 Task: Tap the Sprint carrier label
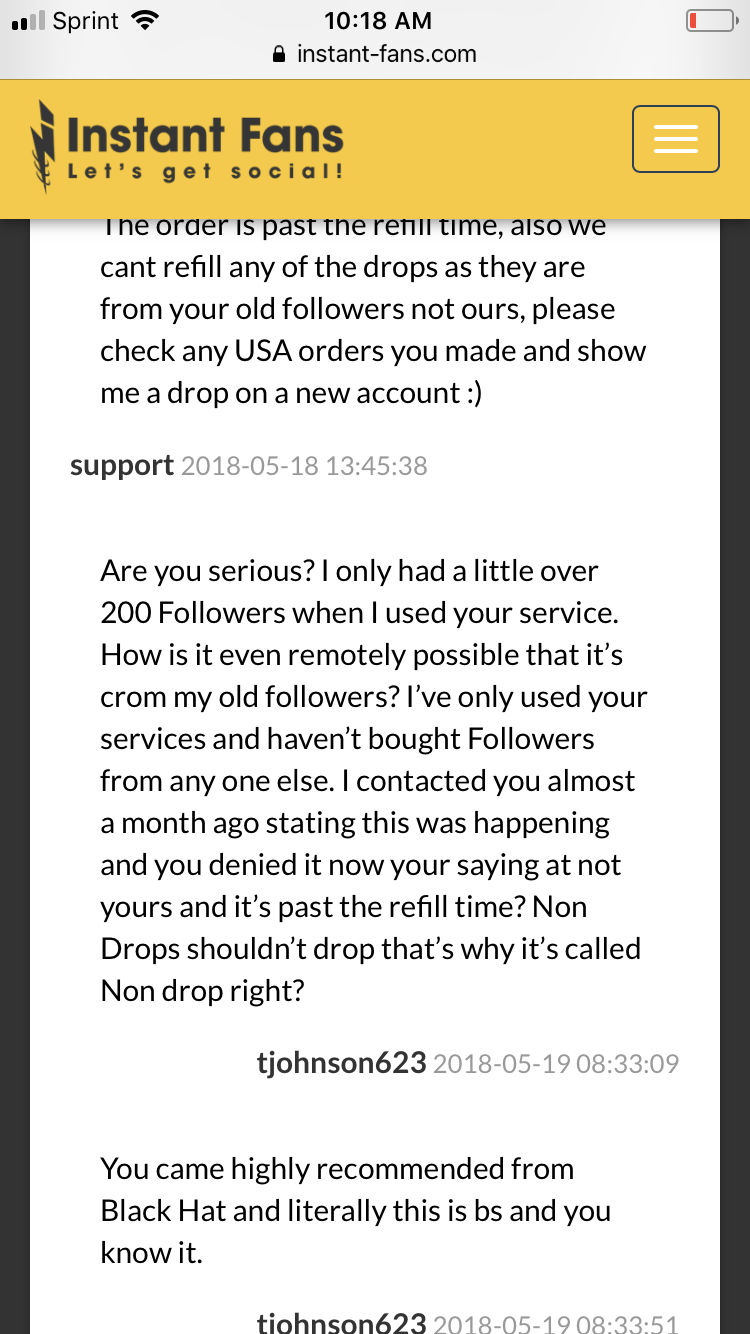click(x=86, y=21)
